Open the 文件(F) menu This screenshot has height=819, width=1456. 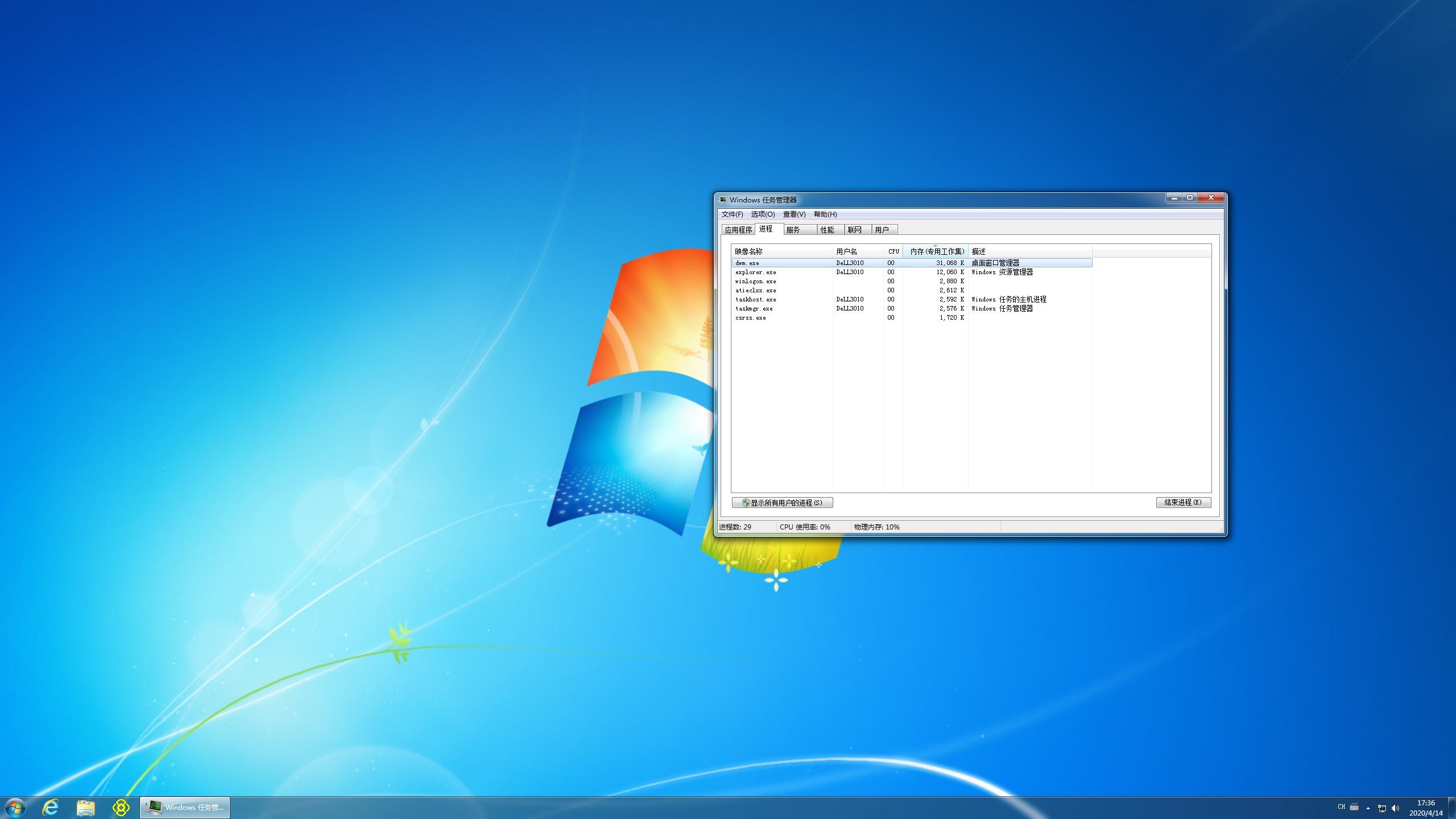click(x=732, y=214)
